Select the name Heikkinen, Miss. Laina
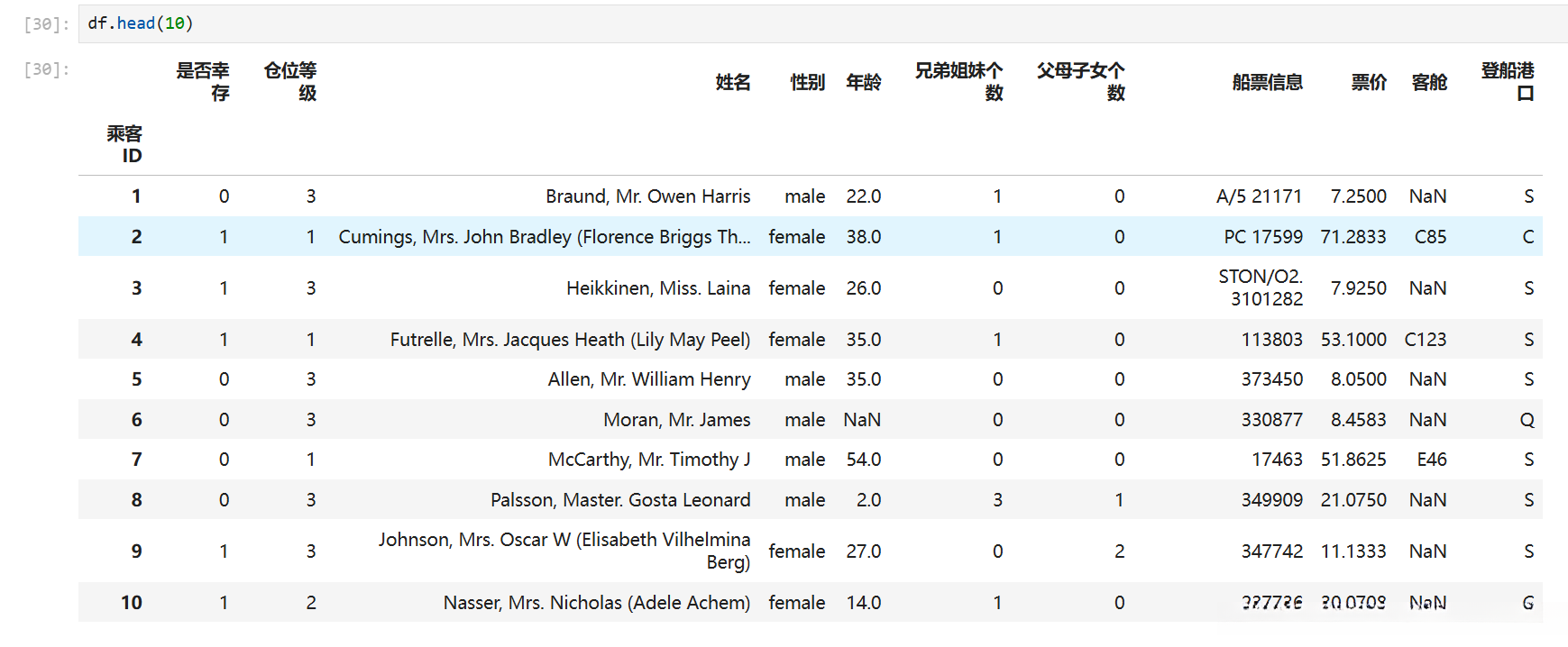Screen dimensions: 1568x647 click(x=657, y=288)
